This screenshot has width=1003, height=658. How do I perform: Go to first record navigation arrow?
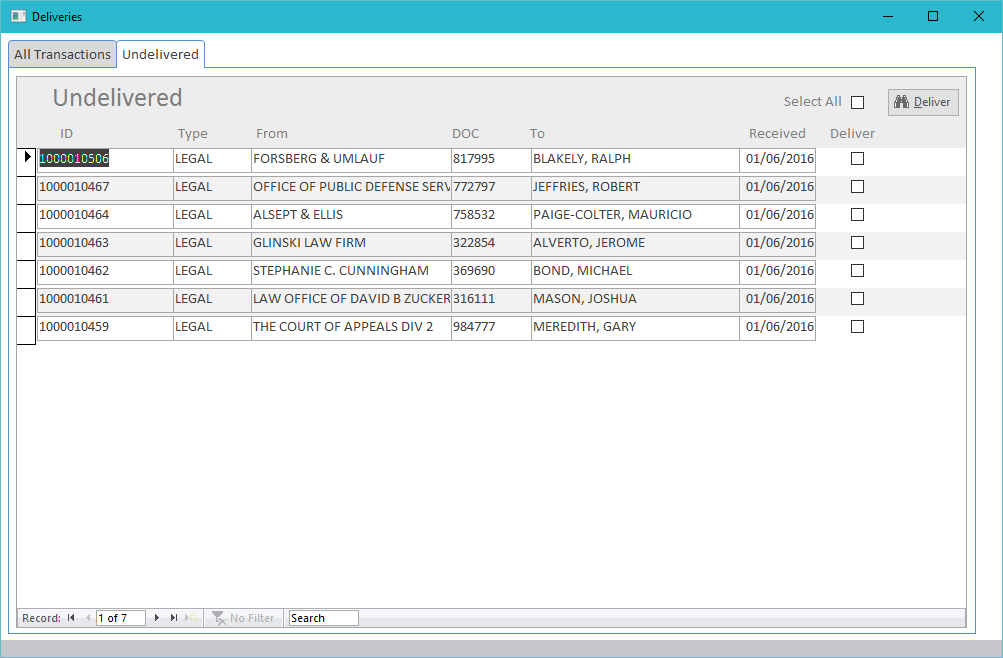71,618
